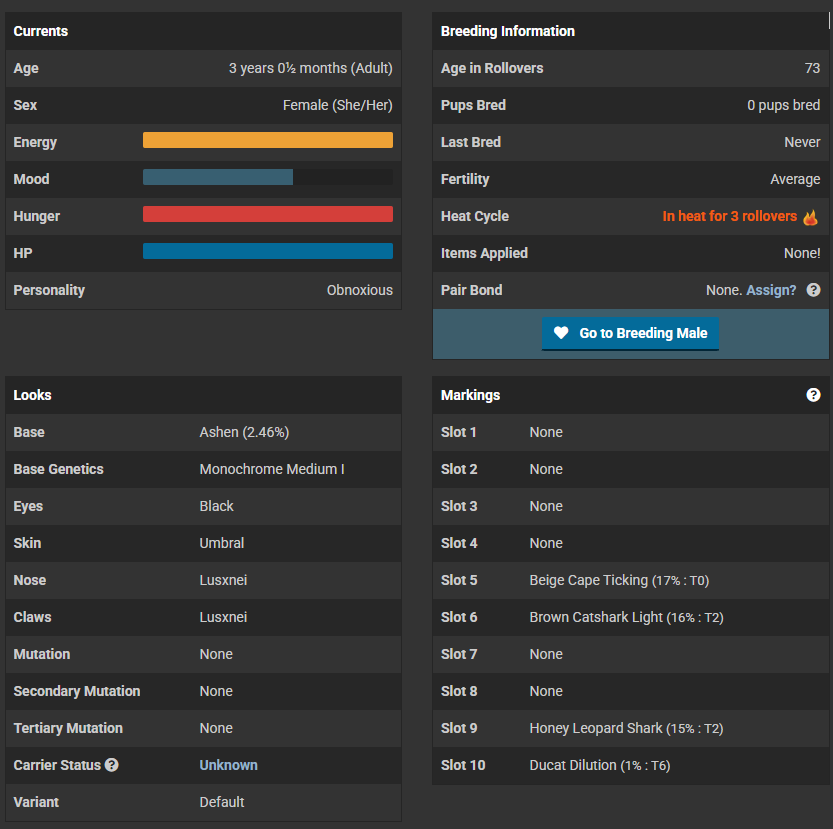
Task: Click the page scrollbar at top right
Action: click(x=829, y=21)
